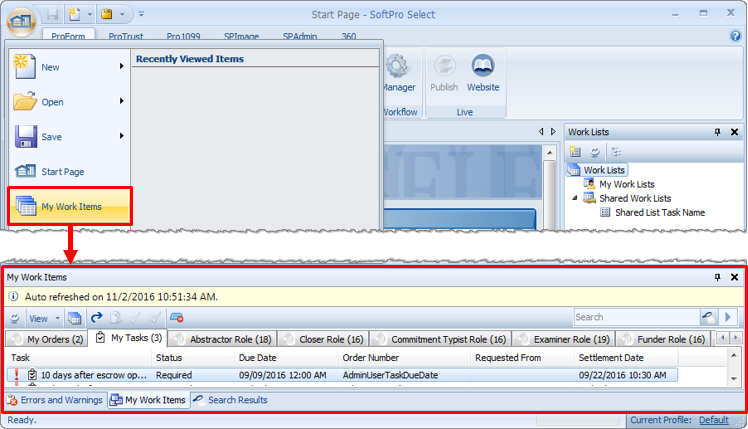This screenshot has height=429, width=748.
Task: Click the single checkmark icon in My Work Items toolbar
Action: pyautogui.click(x=135, y=317)
